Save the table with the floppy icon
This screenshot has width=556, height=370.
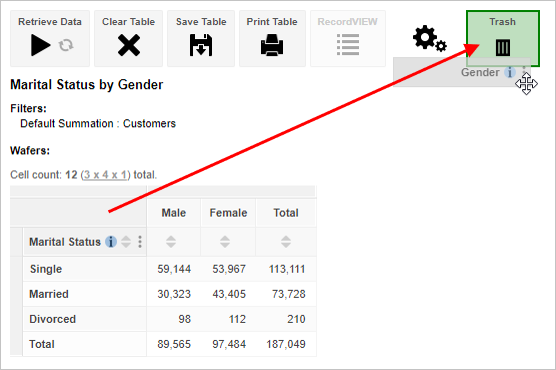coord(201,45)
